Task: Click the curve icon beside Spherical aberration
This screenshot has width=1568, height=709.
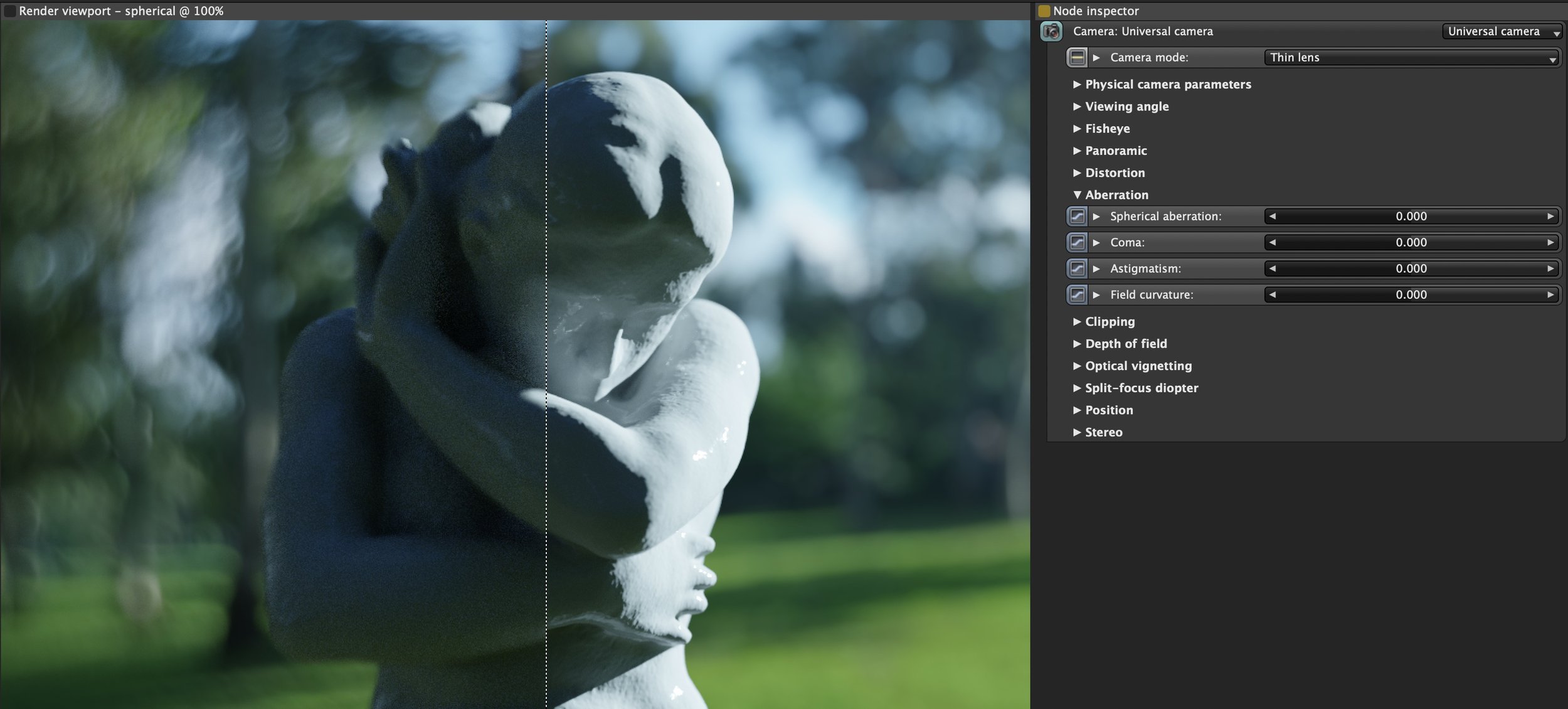Action: (x=1077, y=216)
